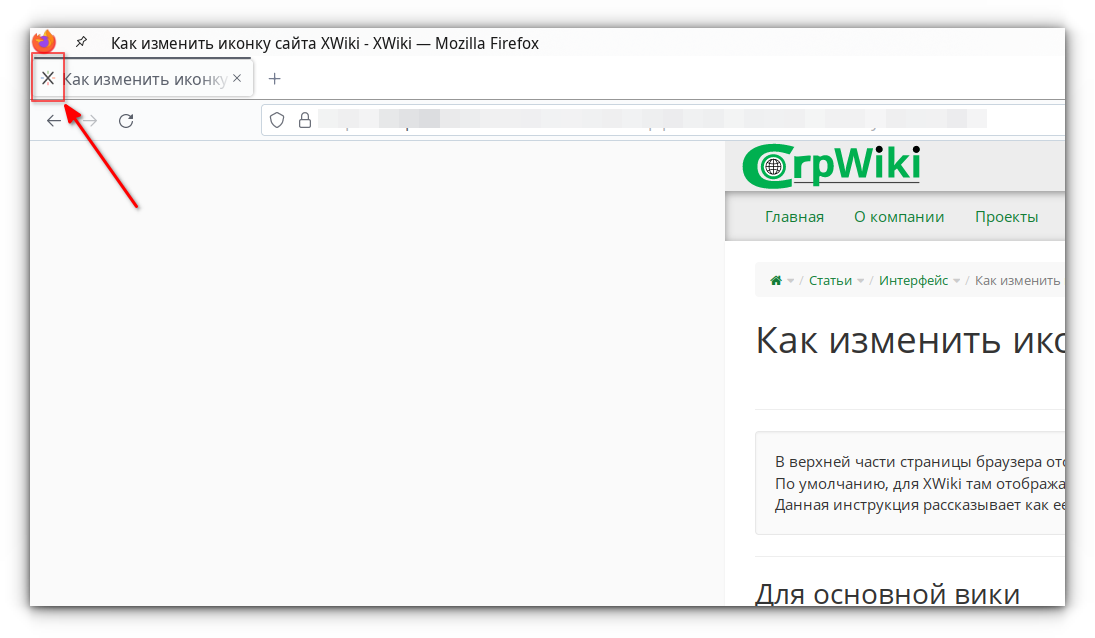Close the 'Как изменить иконку' tab
Image resolution: width=1095 pixels, height=638 pixels.
pos(237,78)
